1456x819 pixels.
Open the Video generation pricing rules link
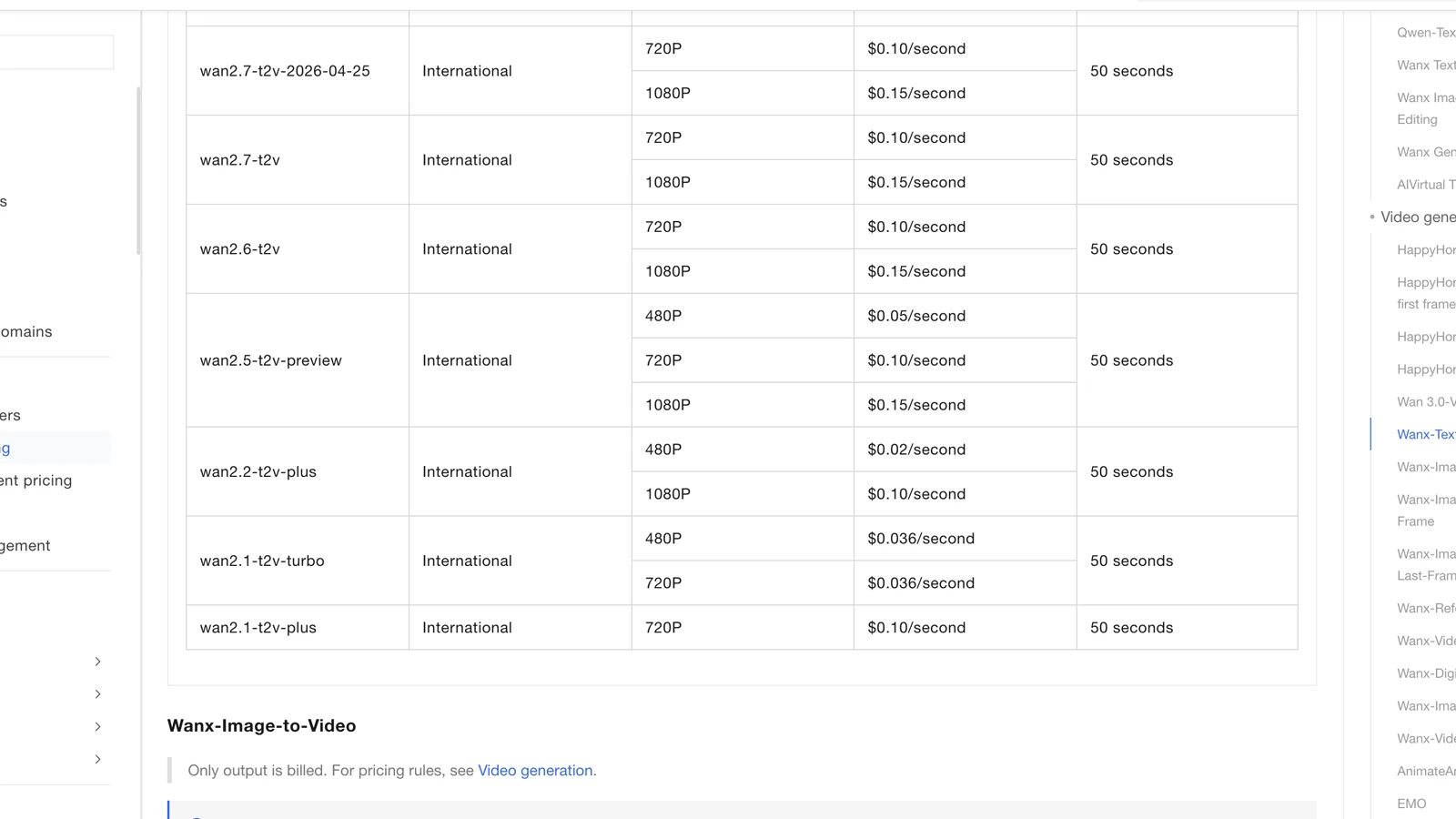point(535,771)
